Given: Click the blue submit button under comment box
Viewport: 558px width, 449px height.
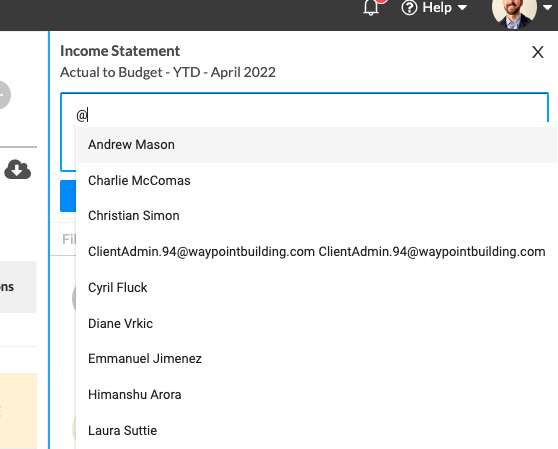Looking at the screenshot, I should point(68,196).
